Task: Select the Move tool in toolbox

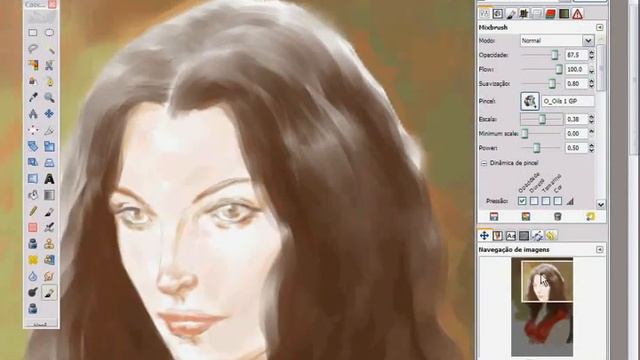Action: click(49, 114)
